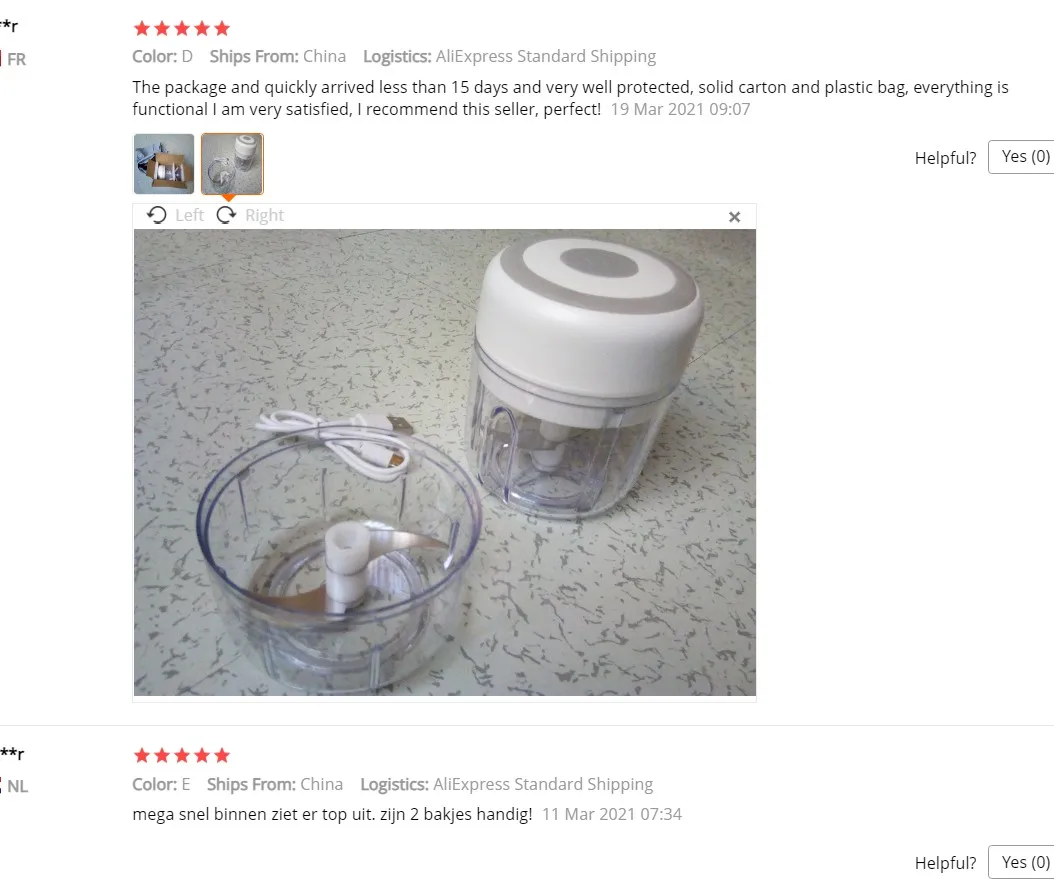1054x879 pixels.
Task: Select the highlighted food chopper thumbnail
Action: [x=232, y=164]
